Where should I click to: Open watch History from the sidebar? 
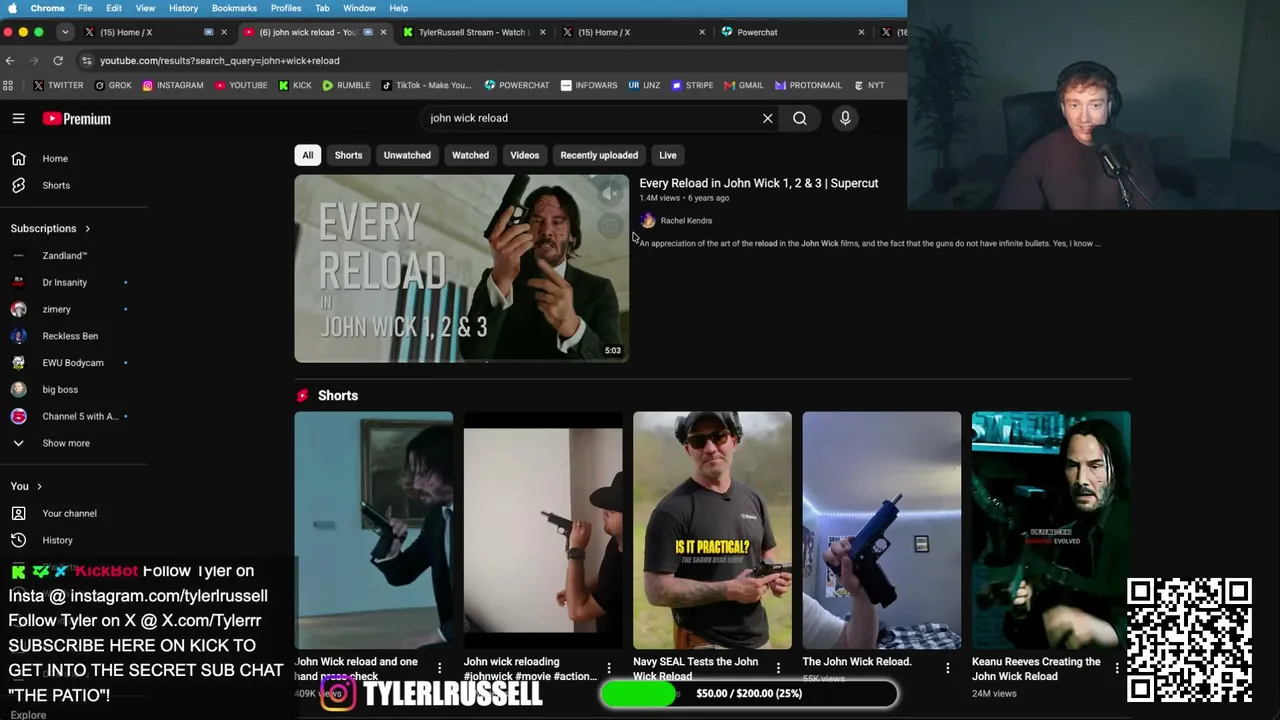click(58, 540)
